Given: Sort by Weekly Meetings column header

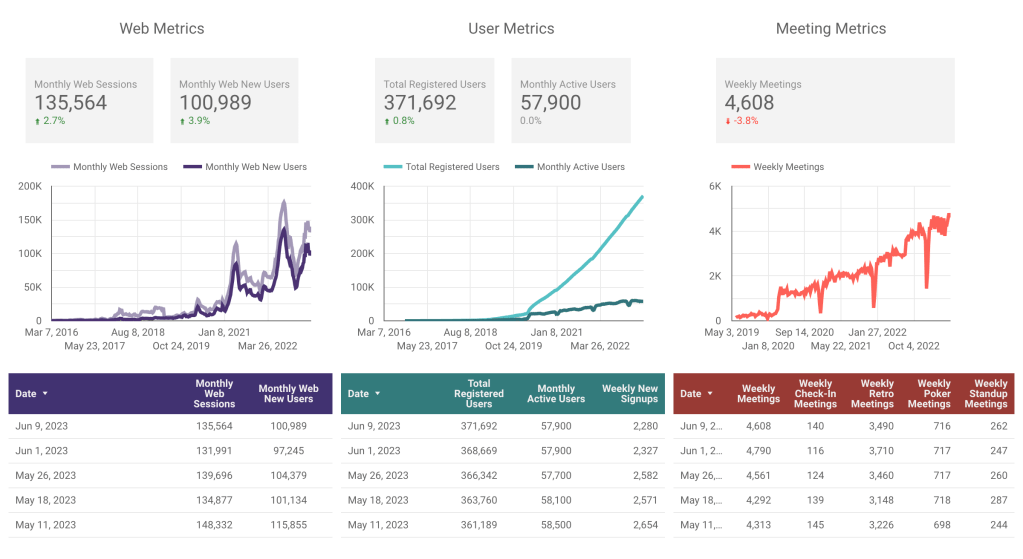Looking at the screenshot, I should pyautogui.click(x=759, y=394).
